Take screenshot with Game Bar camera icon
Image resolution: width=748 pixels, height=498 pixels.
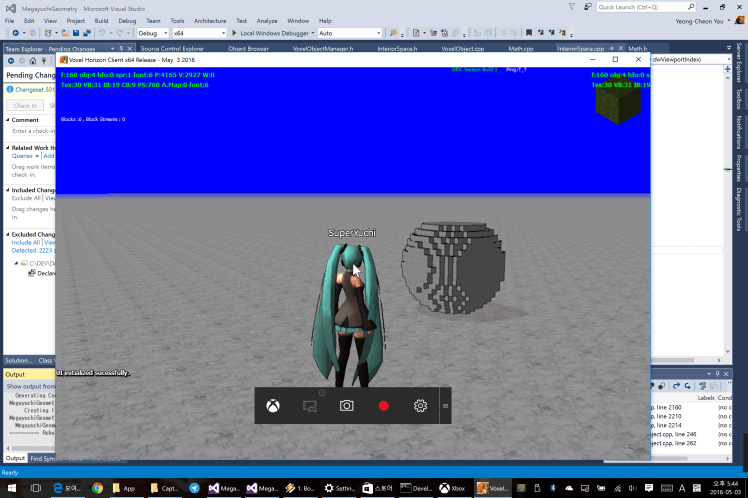click(346, 406)
